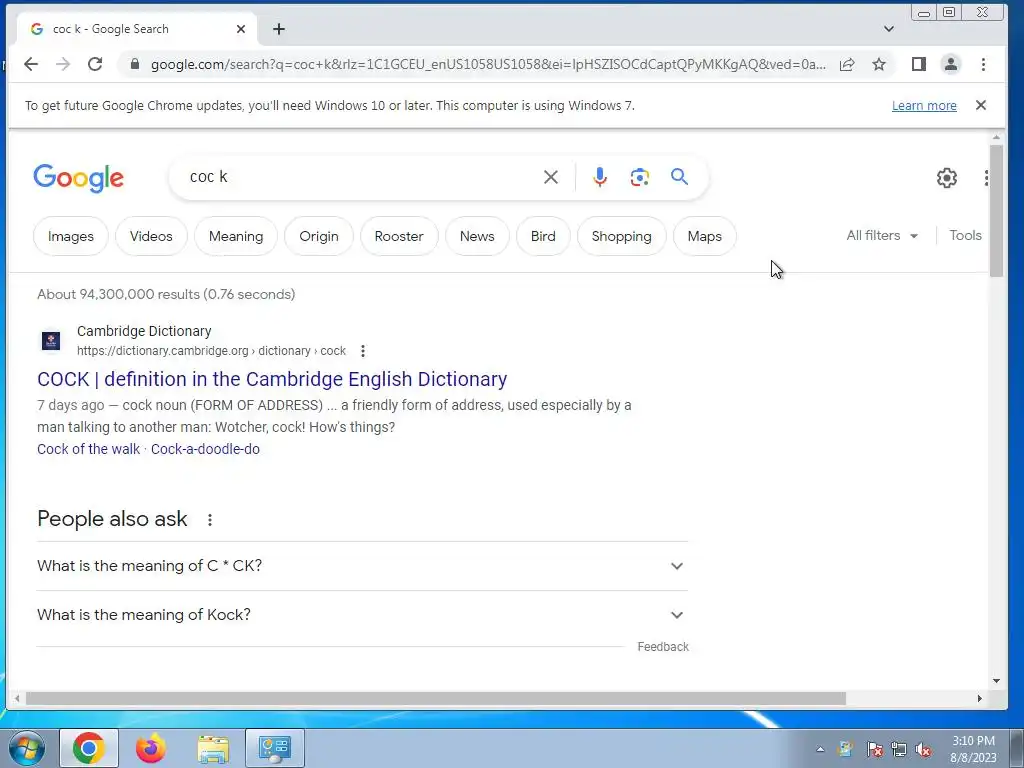Screen dimensions: 1024x768
Task: Open Google quick settings gear
Action: 947,178
